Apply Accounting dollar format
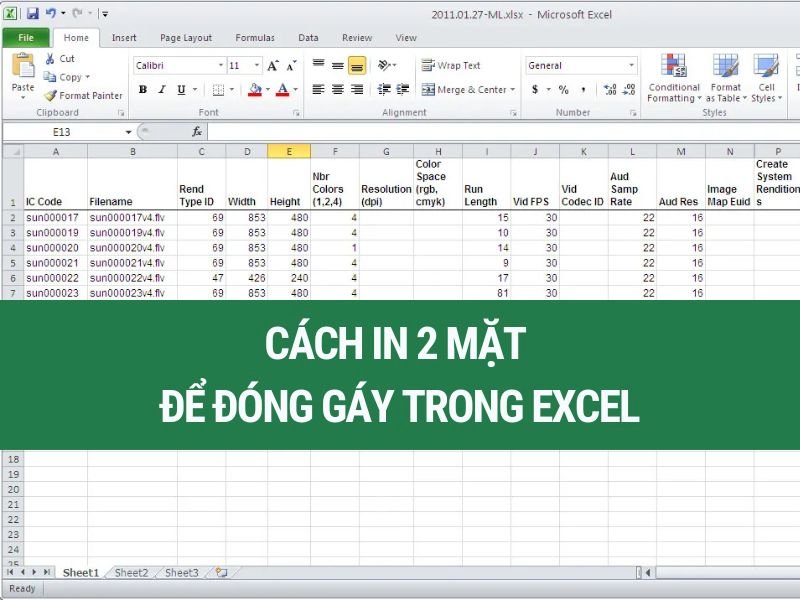Image resolution: width=800 pixels, height=600 pixels. tap(535, 90)
